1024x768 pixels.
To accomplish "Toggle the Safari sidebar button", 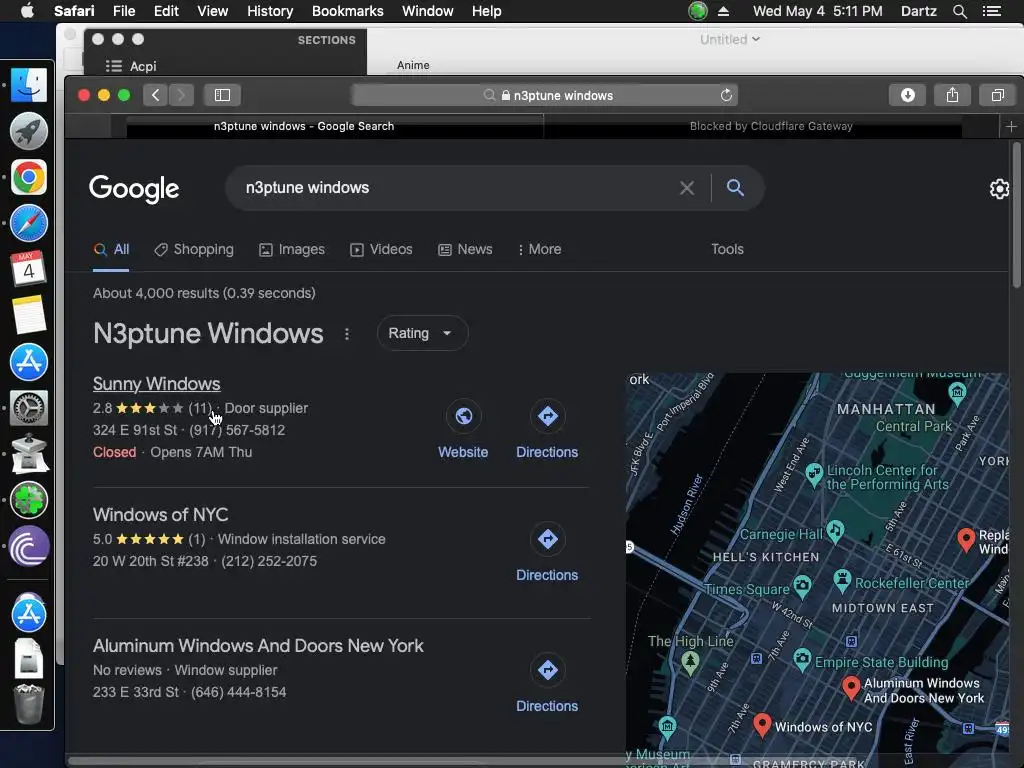I will coord(222,95).
